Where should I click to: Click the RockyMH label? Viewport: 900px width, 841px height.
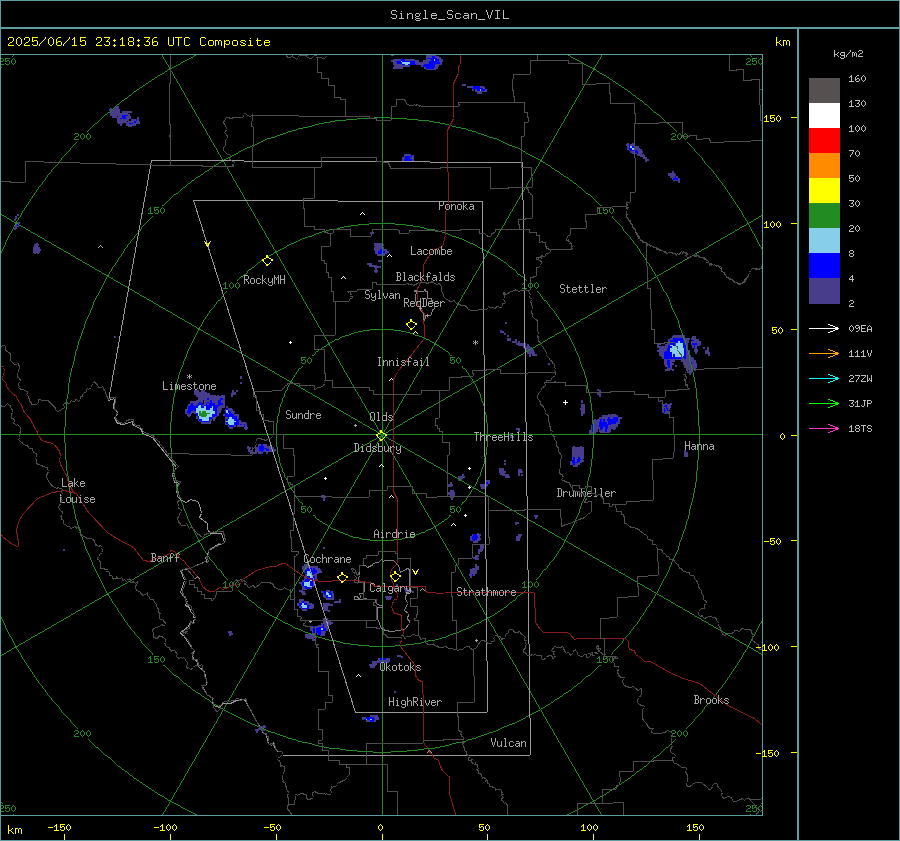coord(264,280)
